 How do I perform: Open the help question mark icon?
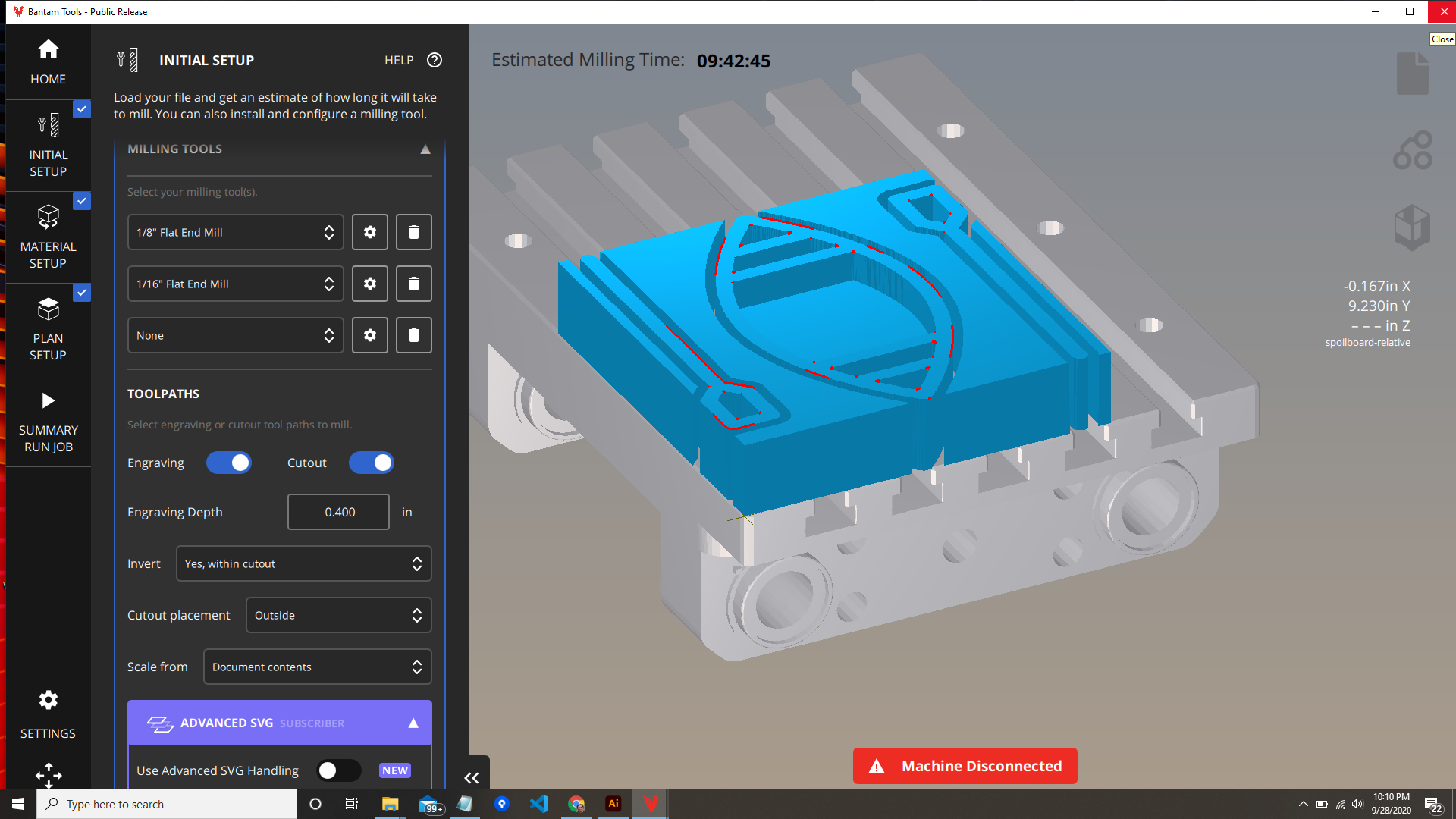point(435,60)
